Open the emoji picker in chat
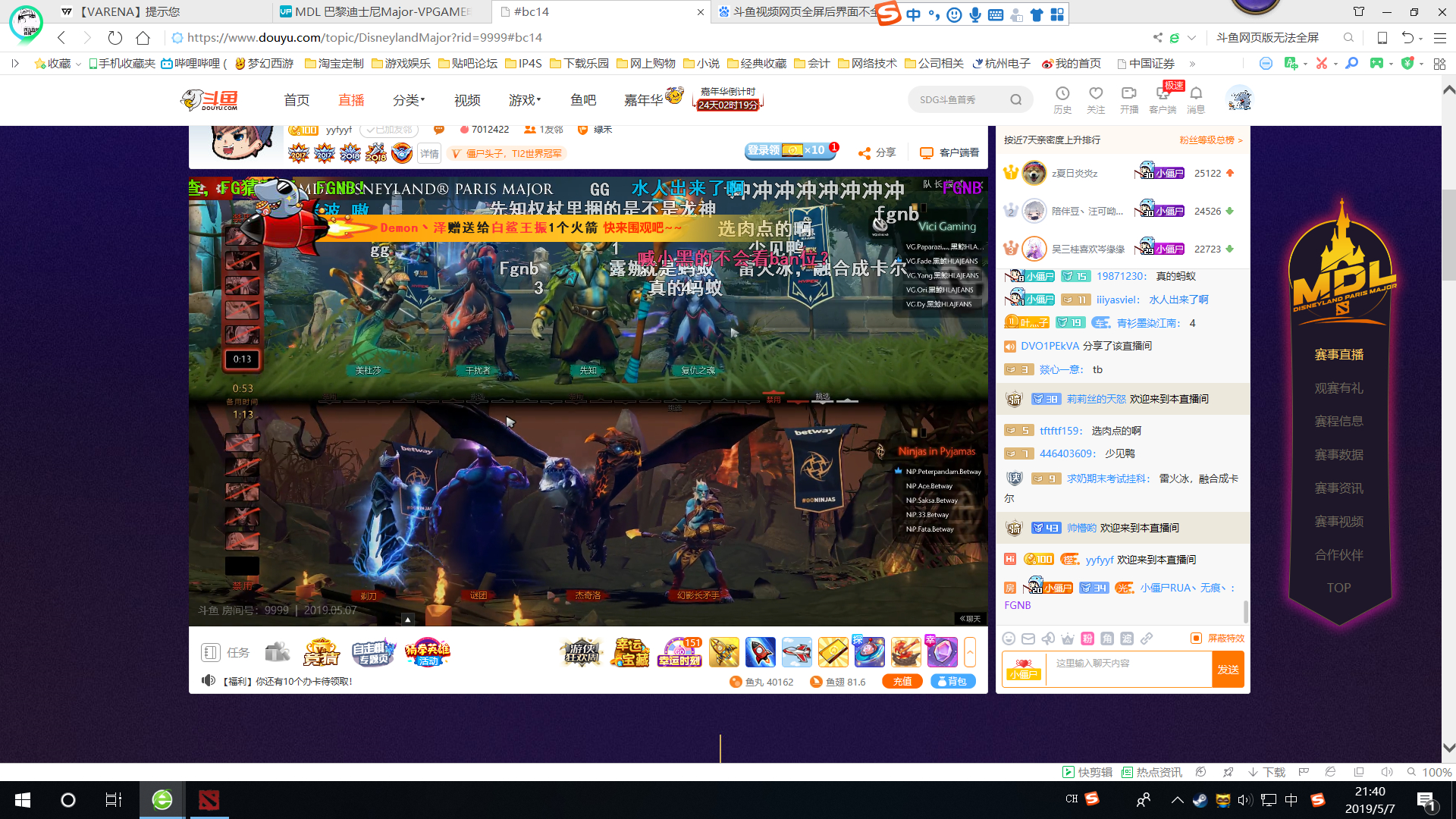This screenshot has height=819, width=1456. 1009,639
